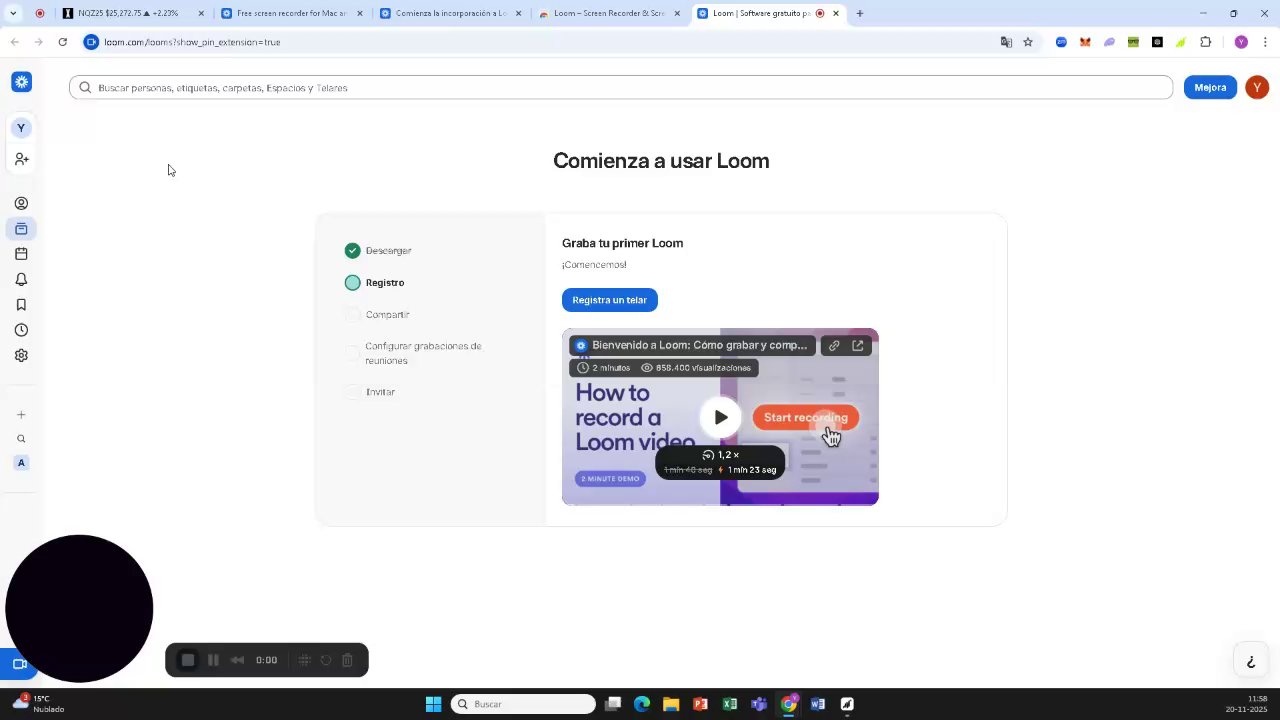
Task: Open the Y workspace avatar in sidebar
Action: (21, 128)
